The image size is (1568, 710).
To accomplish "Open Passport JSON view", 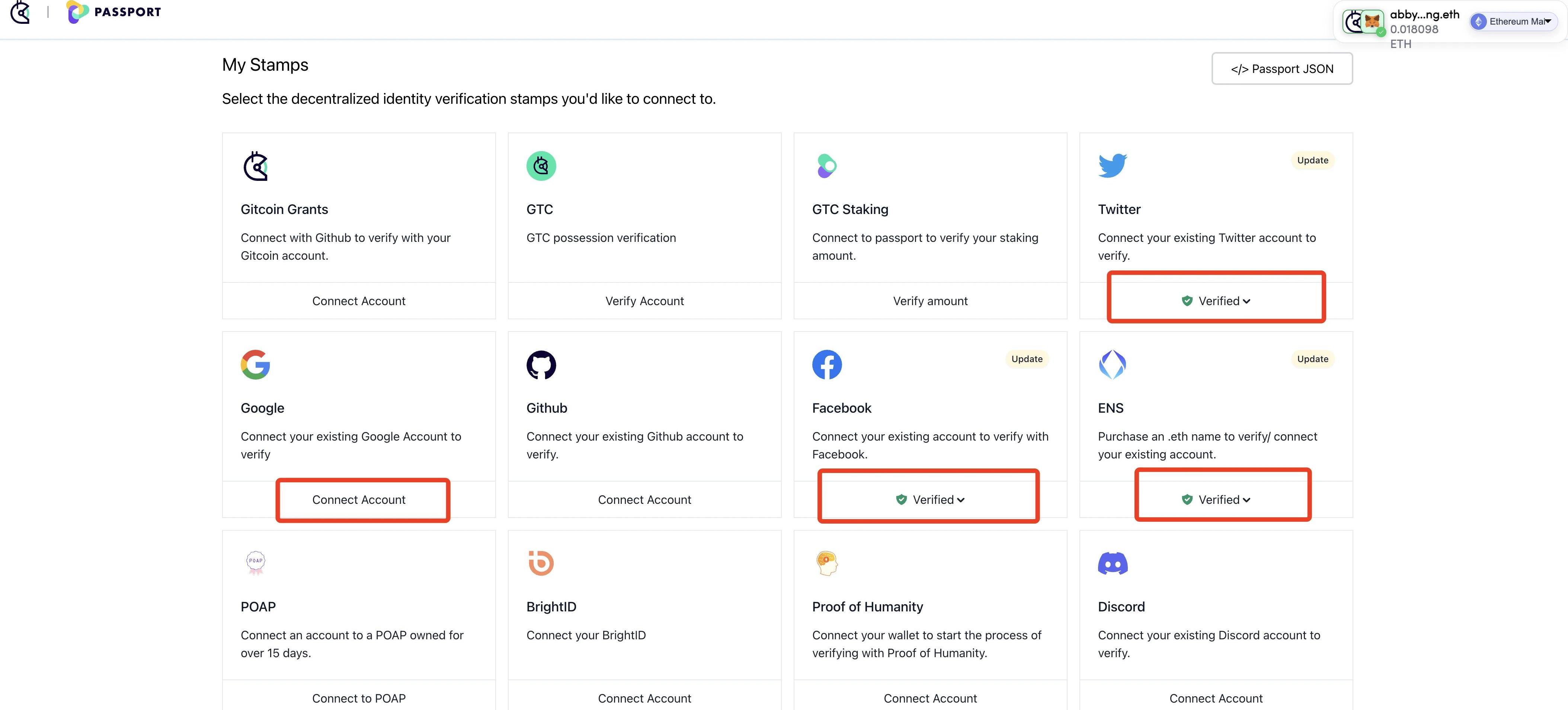I will [x=1281, y=69].
